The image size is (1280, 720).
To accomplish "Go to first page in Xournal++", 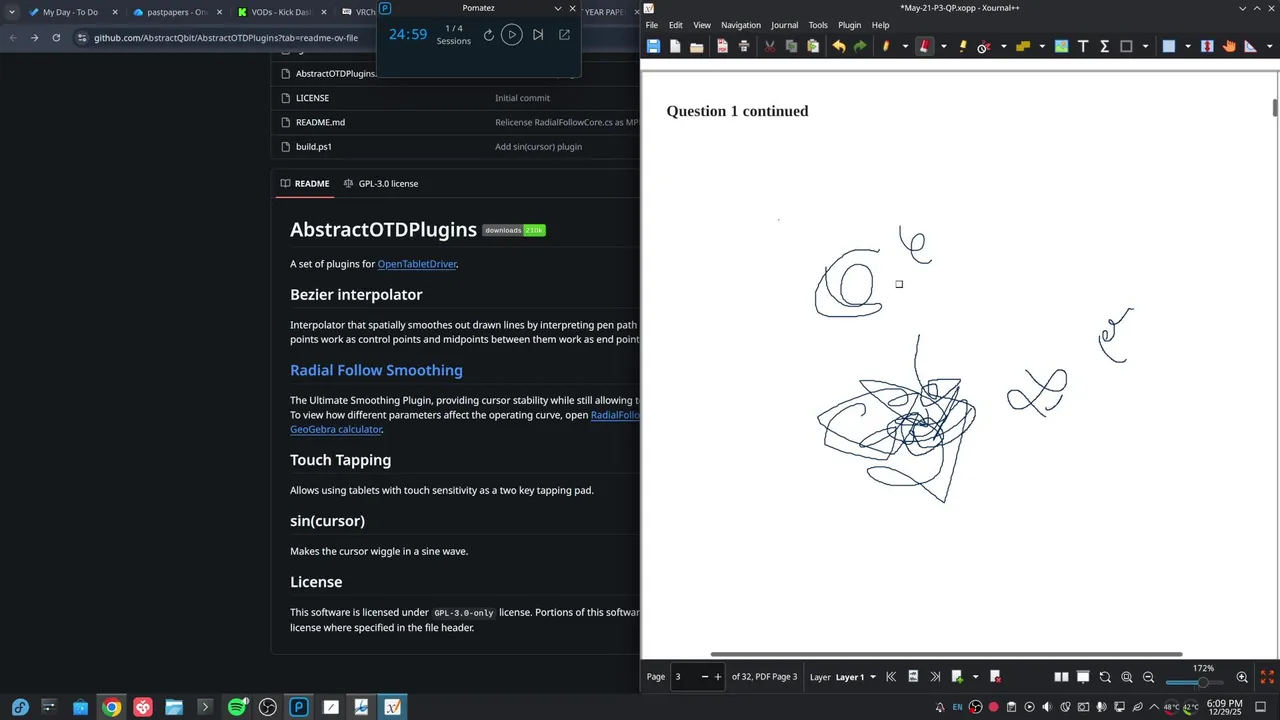I will click(x=891, y=677).
